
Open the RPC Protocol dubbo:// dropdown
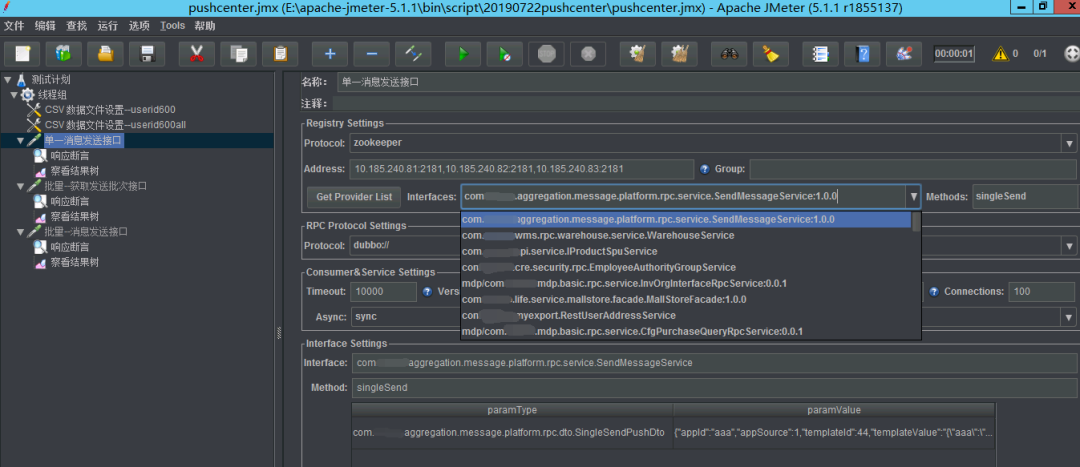pos(1069,245)
